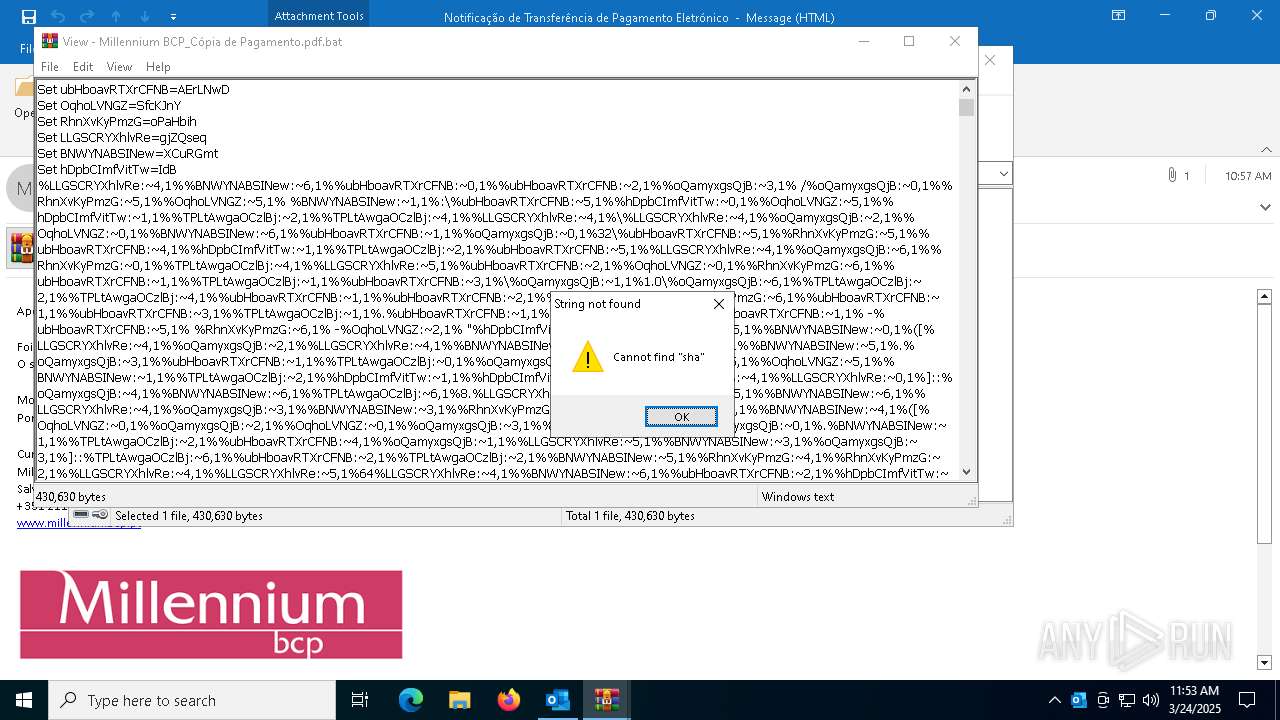Open the View menu in the viewer window
1280x720 pixels.
point(119,67)
